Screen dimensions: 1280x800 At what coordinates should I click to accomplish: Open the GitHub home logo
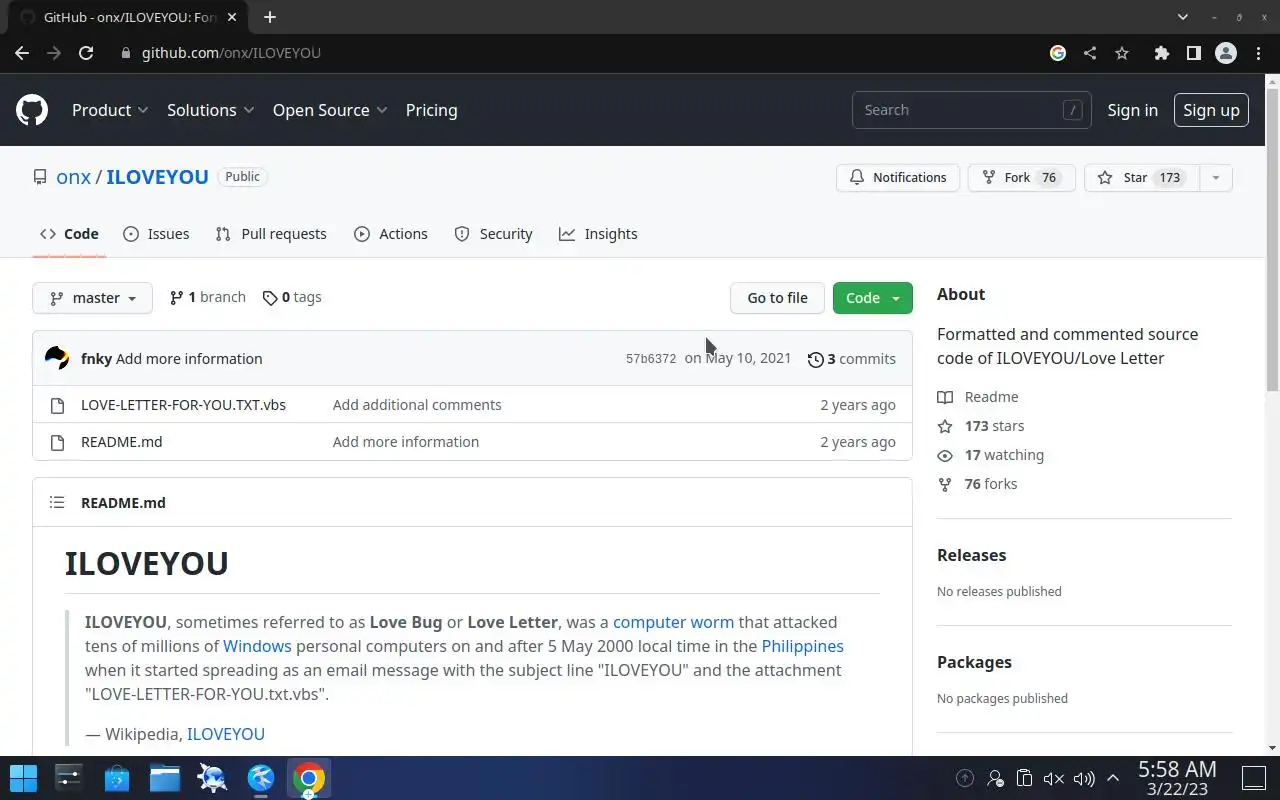point(32,110)
